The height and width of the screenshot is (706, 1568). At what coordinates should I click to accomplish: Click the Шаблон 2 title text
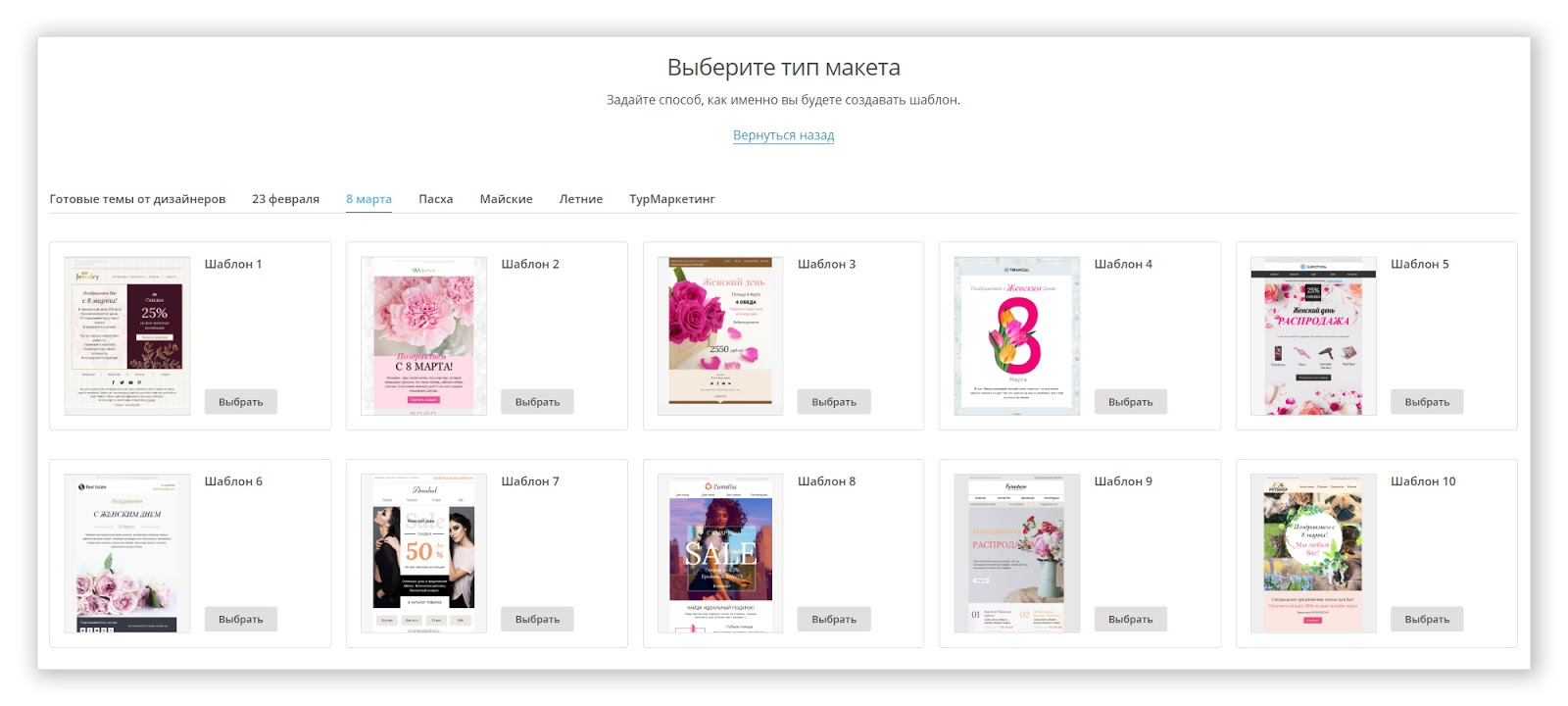[530, 264]
